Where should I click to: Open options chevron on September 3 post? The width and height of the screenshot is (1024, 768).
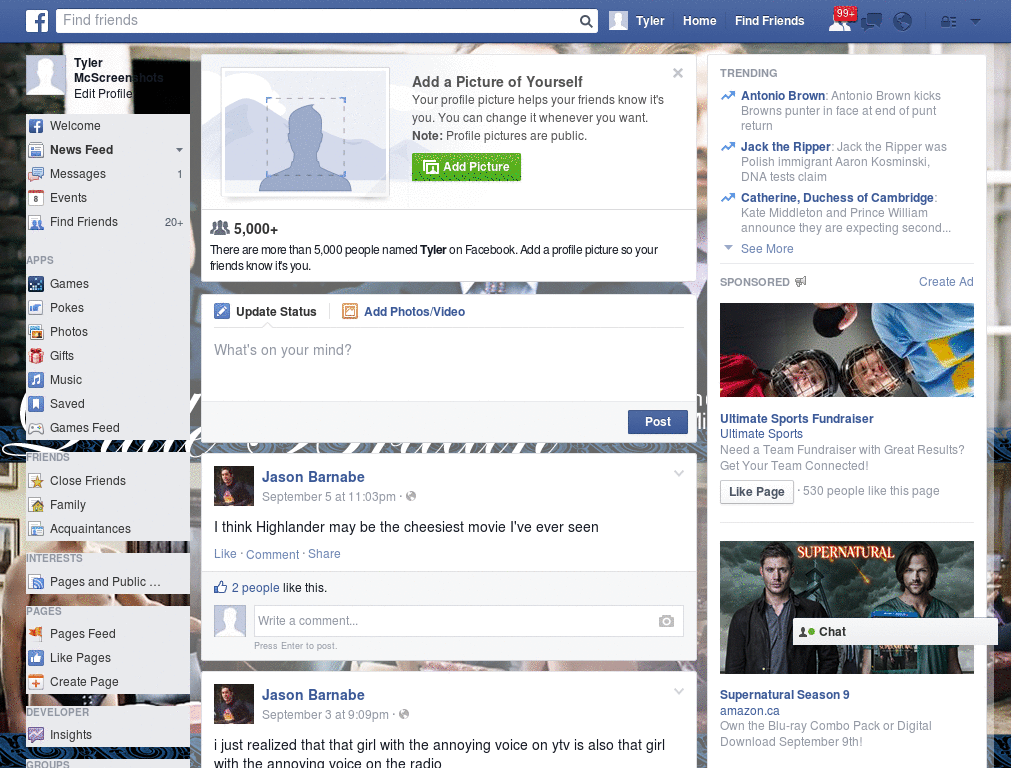coord(679,692)
